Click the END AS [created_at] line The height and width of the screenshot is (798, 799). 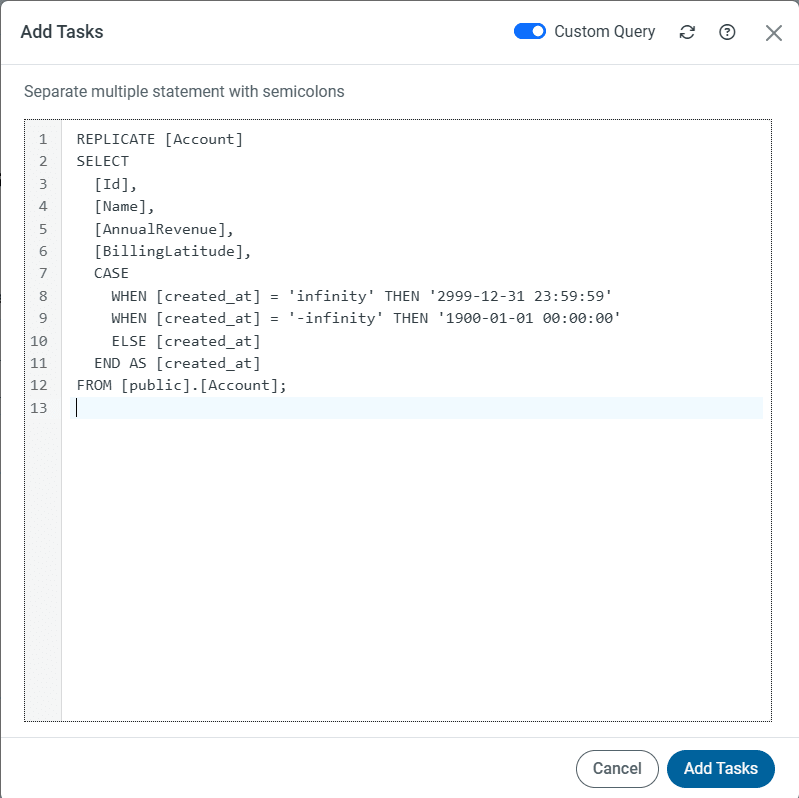tap(177, 363)
